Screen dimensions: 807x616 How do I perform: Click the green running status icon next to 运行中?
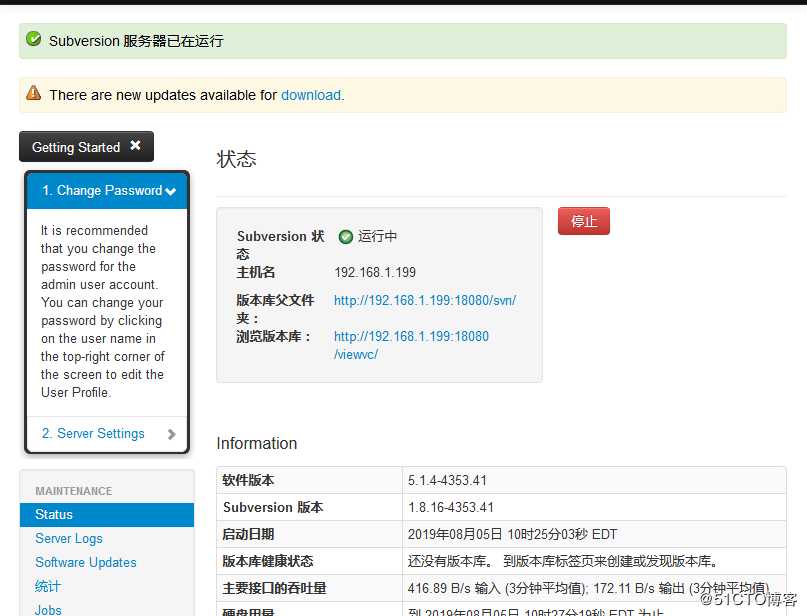click(346, 237)
